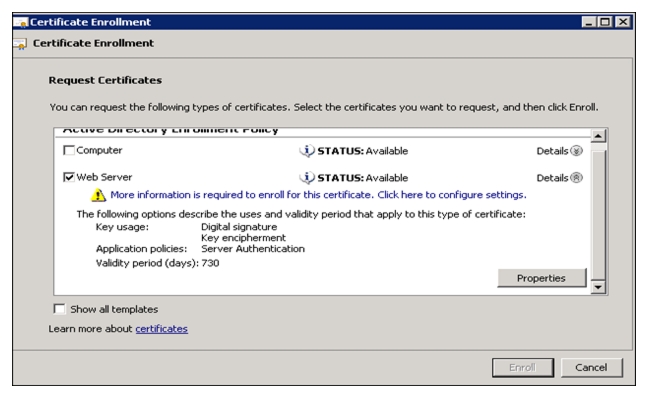Click the Application policies label

pyautogui.click(x=142, y=249)
